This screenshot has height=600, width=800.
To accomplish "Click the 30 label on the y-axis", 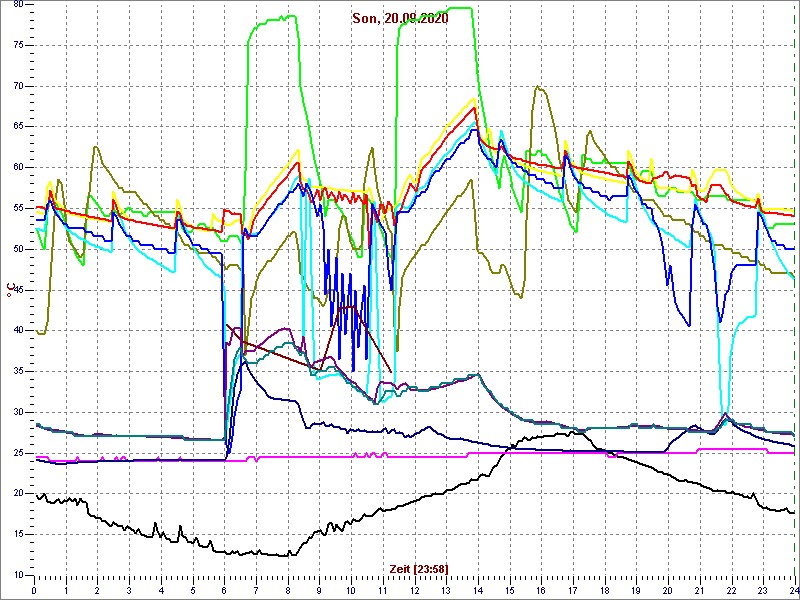I will [x=17, y=412].
